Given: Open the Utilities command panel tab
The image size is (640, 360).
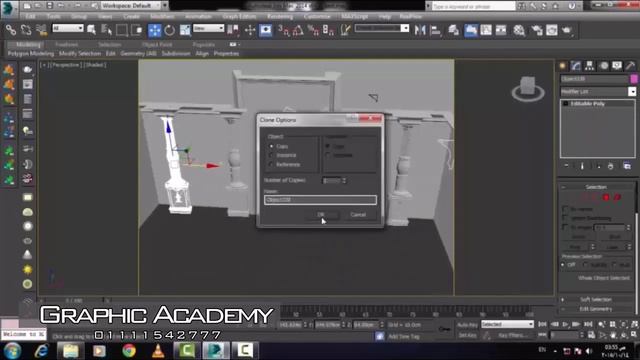Looking at the screenshot, I should (631, 66).
